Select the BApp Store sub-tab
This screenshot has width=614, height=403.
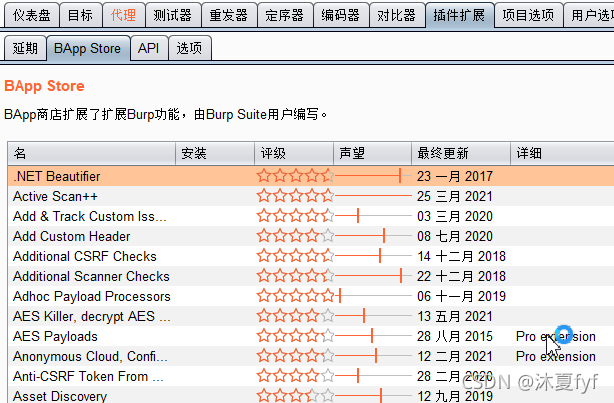coord(88,48)
